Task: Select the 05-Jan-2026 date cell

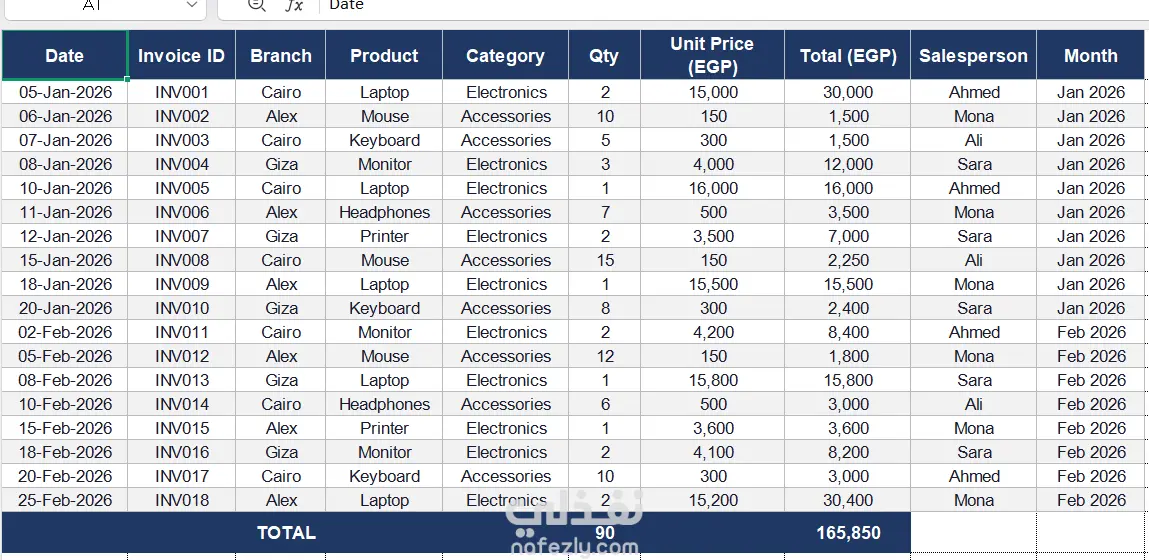Action: coord(64,92)
